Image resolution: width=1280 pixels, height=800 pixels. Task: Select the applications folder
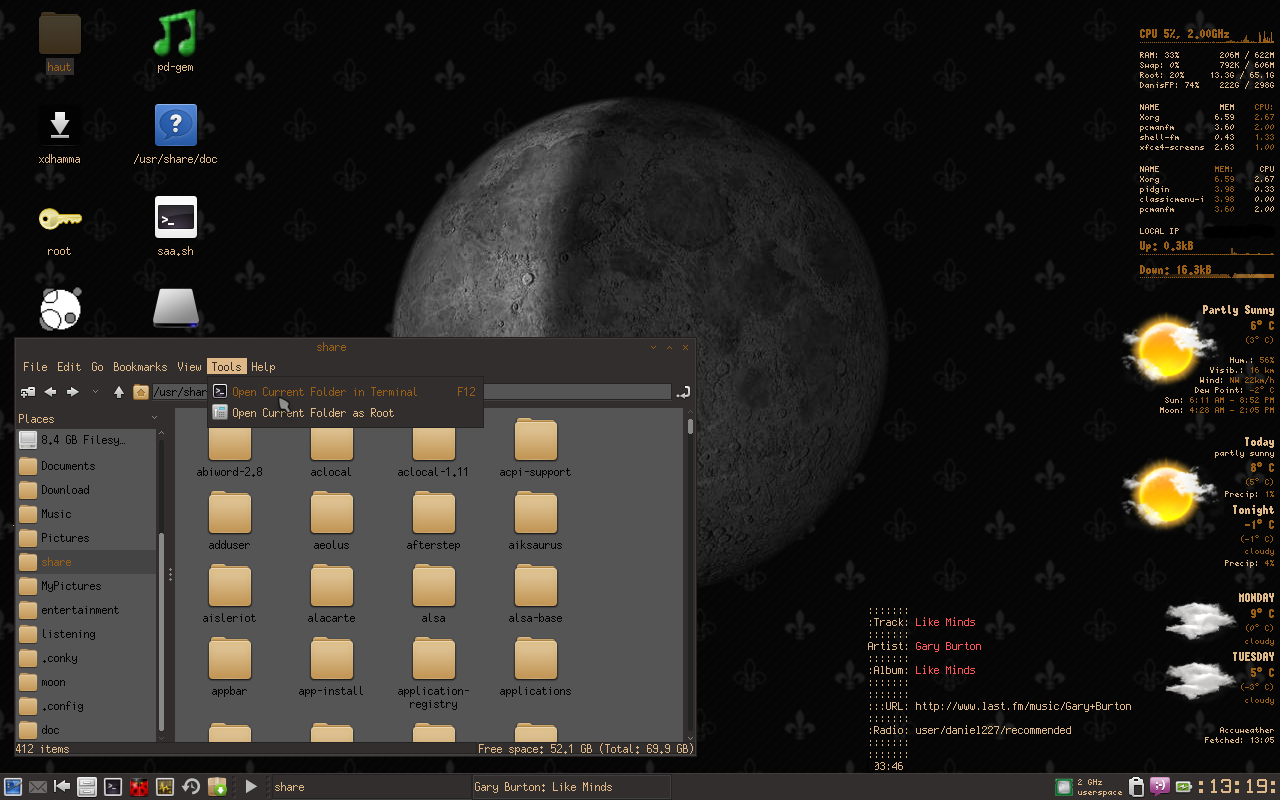(x=535, y=666)
